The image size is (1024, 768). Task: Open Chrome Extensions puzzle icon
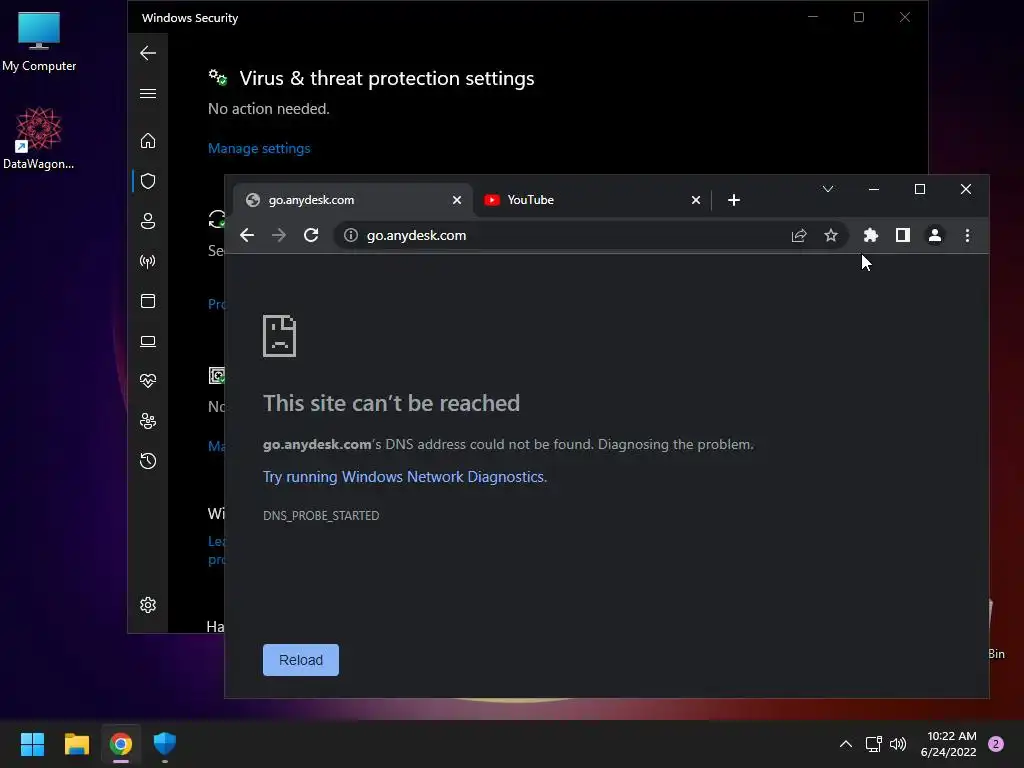click(x=871, y=235)
